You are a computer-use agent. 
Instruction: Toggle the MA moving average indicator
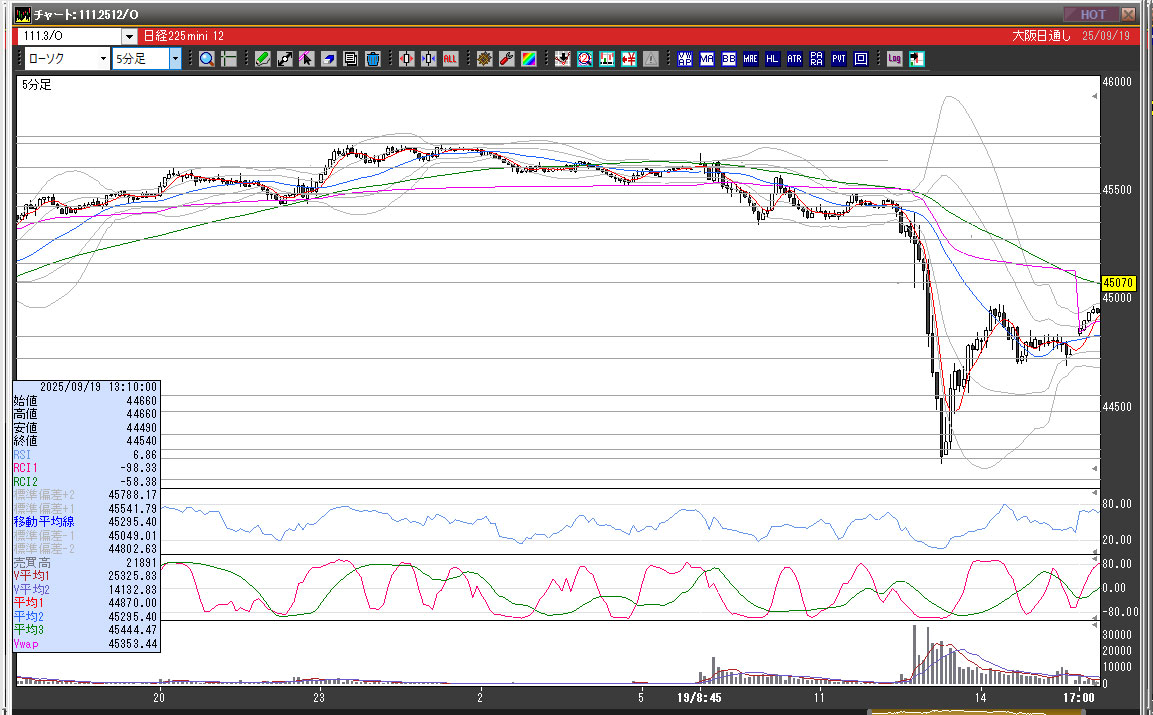coord(707,59)
